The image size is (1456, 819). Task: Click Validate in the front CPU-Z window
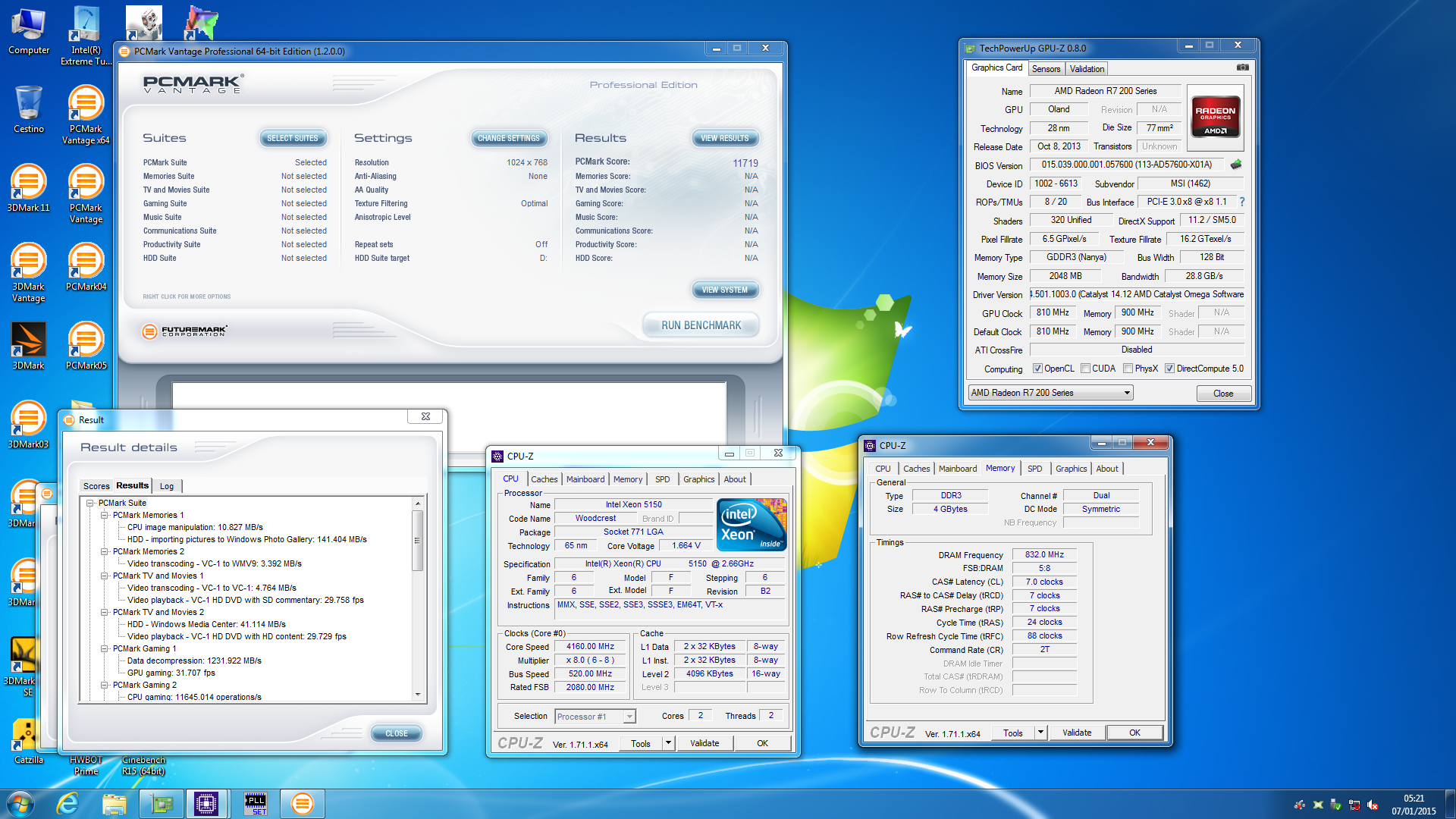704,743
